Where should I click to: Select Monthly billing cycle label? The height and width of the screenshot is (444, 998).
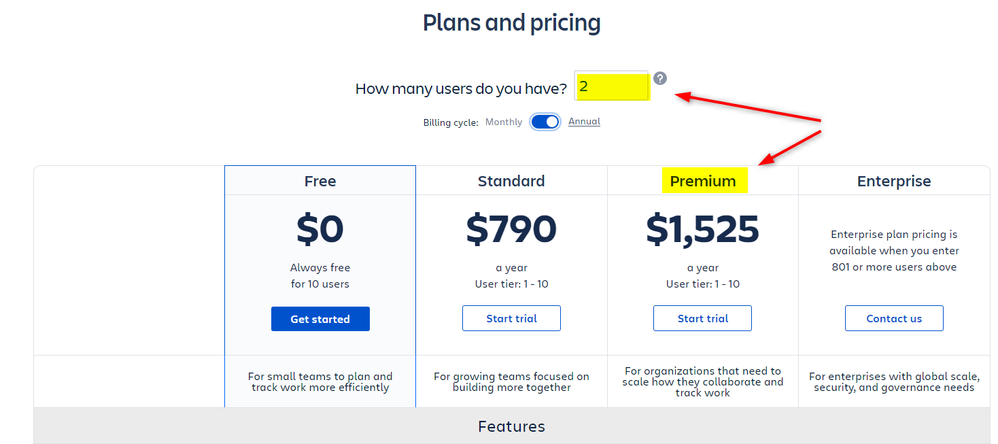(x=503, y=121)
